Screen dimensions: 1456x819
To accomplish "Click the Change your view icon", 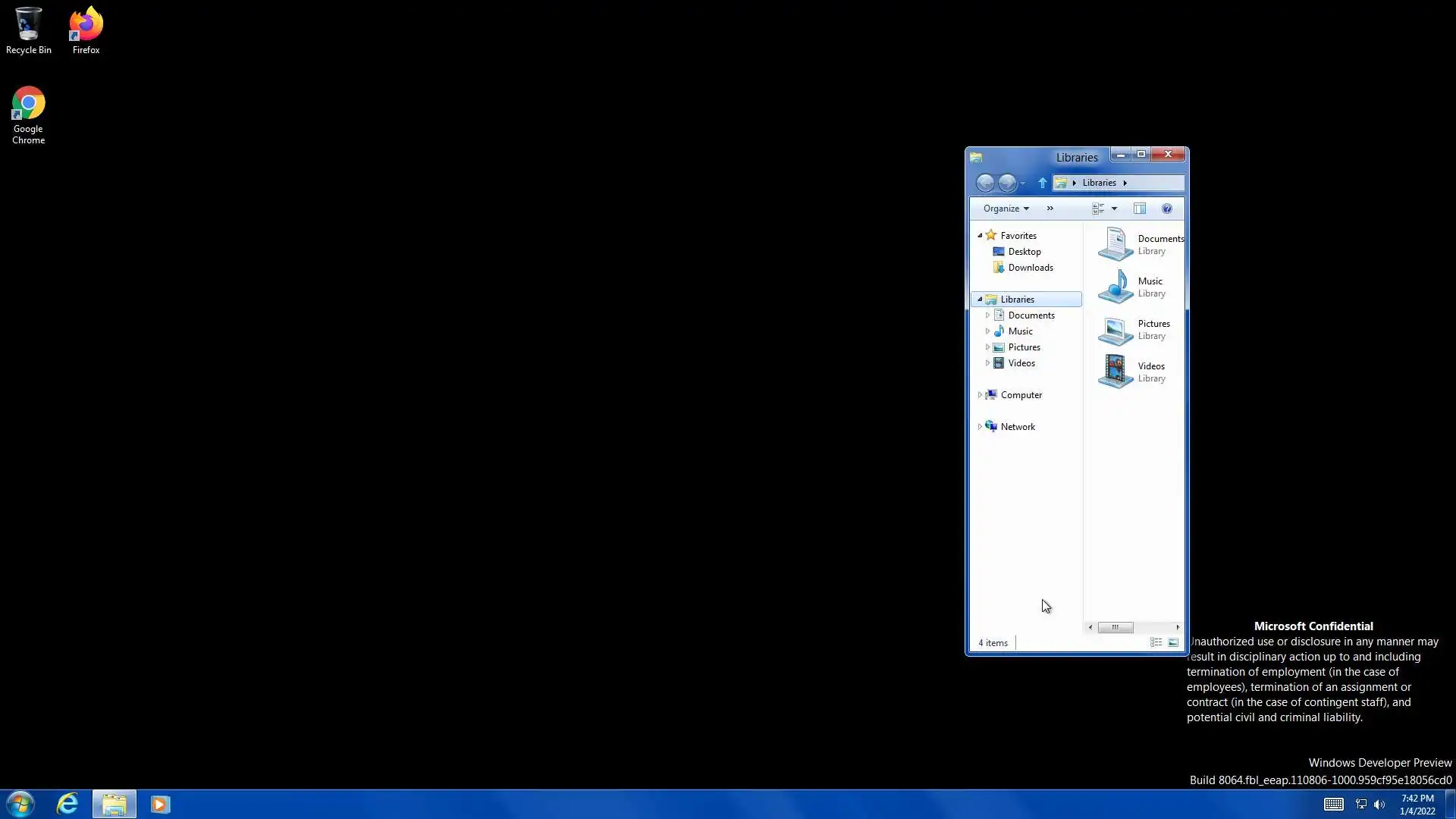I will [x=1098, y=209].
